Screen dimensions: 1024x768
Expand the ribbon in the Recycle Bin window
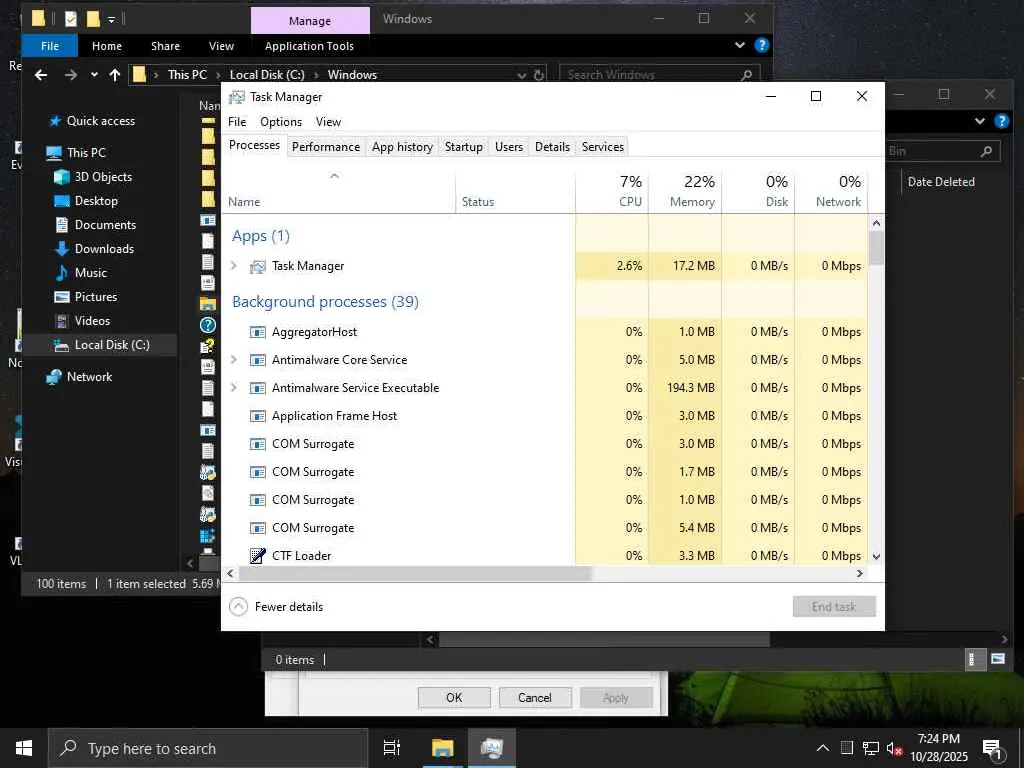pos(980,121)
